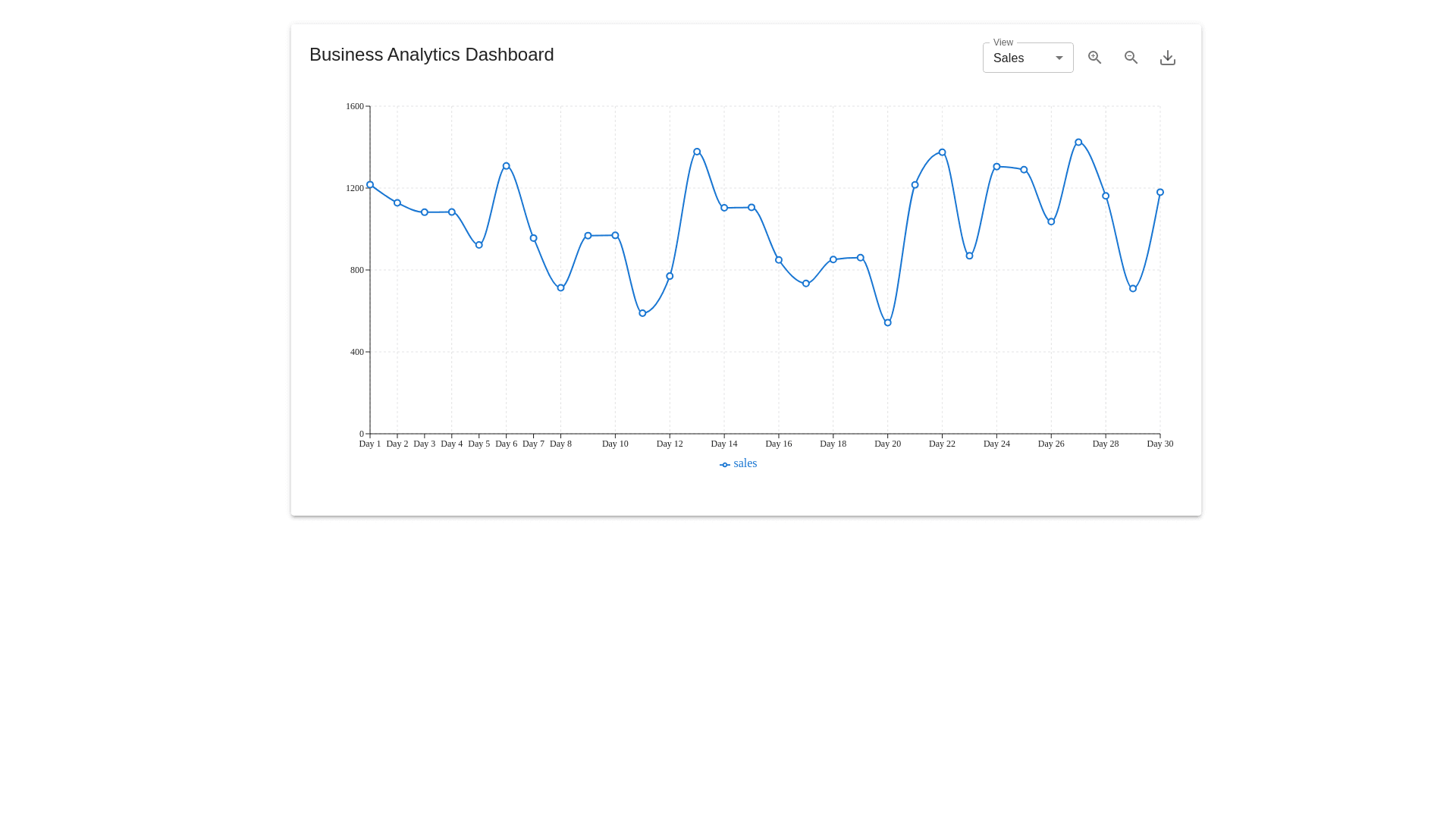Select the Day 27 highest data point
Viewport: 1456px width, 819px height.
1078,143
